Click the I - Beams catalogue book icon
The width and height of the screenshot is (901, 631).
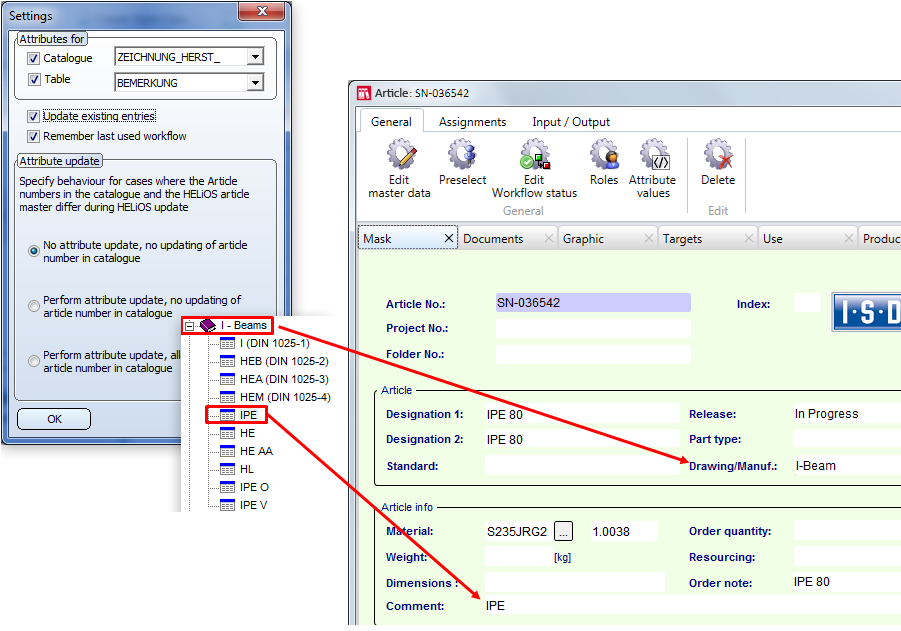pyautogui.click(x=207, y=326)
